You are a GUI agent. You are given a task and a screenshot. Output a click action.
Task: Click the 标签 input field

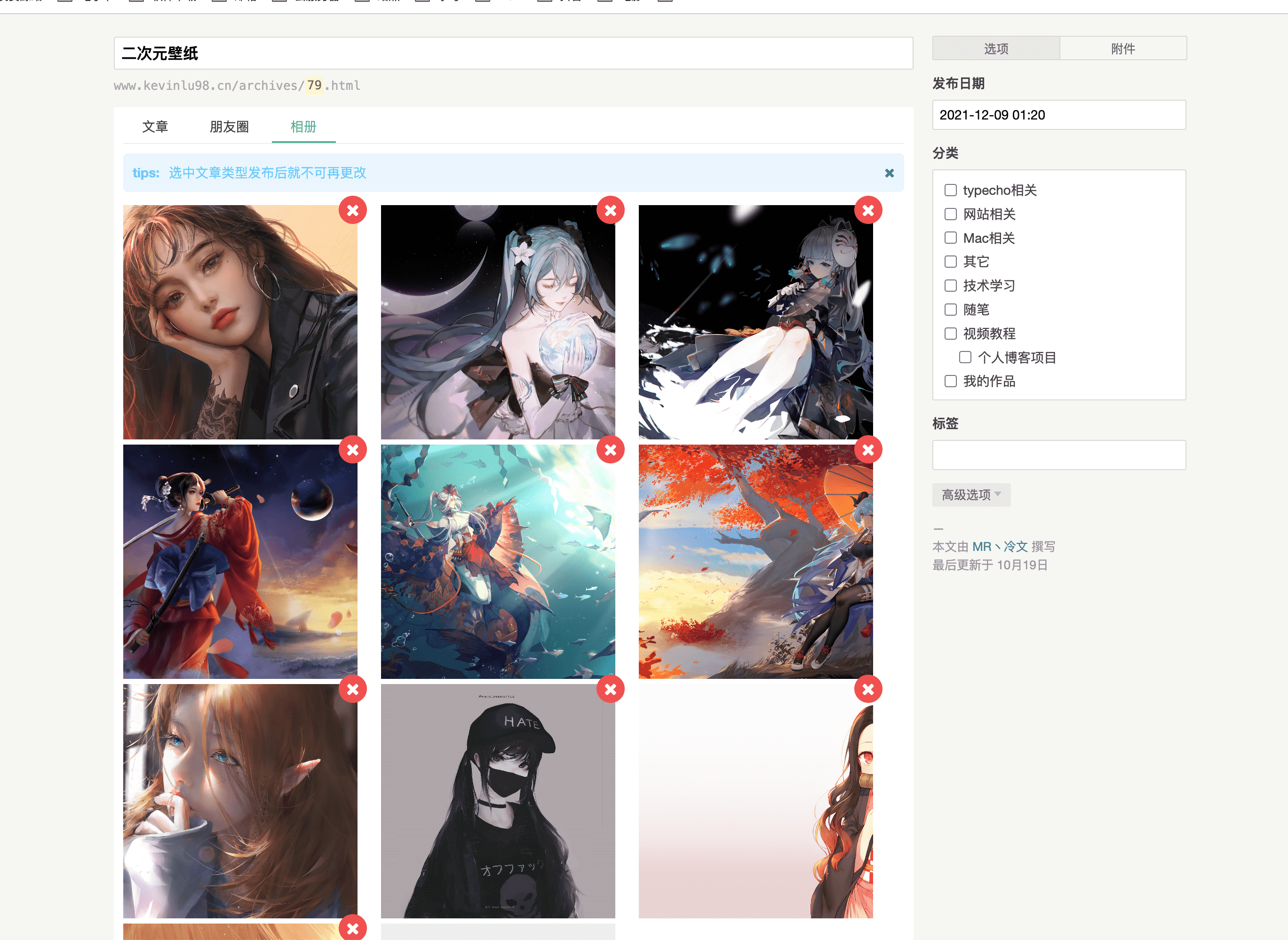[x=1059, y=453]
